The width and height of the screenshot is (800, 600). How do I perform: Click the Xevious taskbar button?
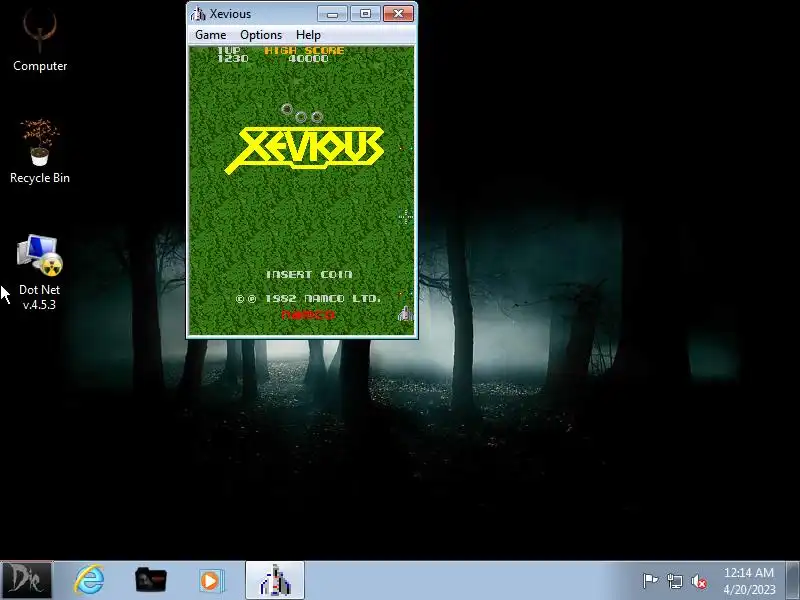[x=275, y=580]
